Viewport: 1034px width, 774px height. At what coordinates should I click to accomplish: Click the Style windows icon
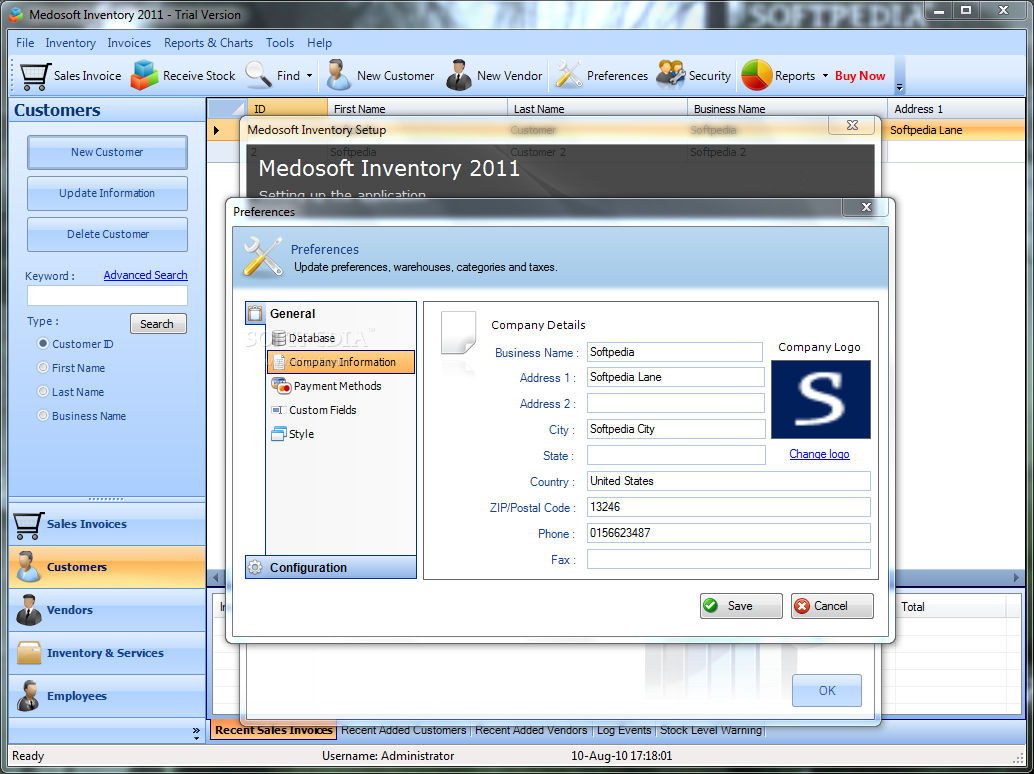279,434
